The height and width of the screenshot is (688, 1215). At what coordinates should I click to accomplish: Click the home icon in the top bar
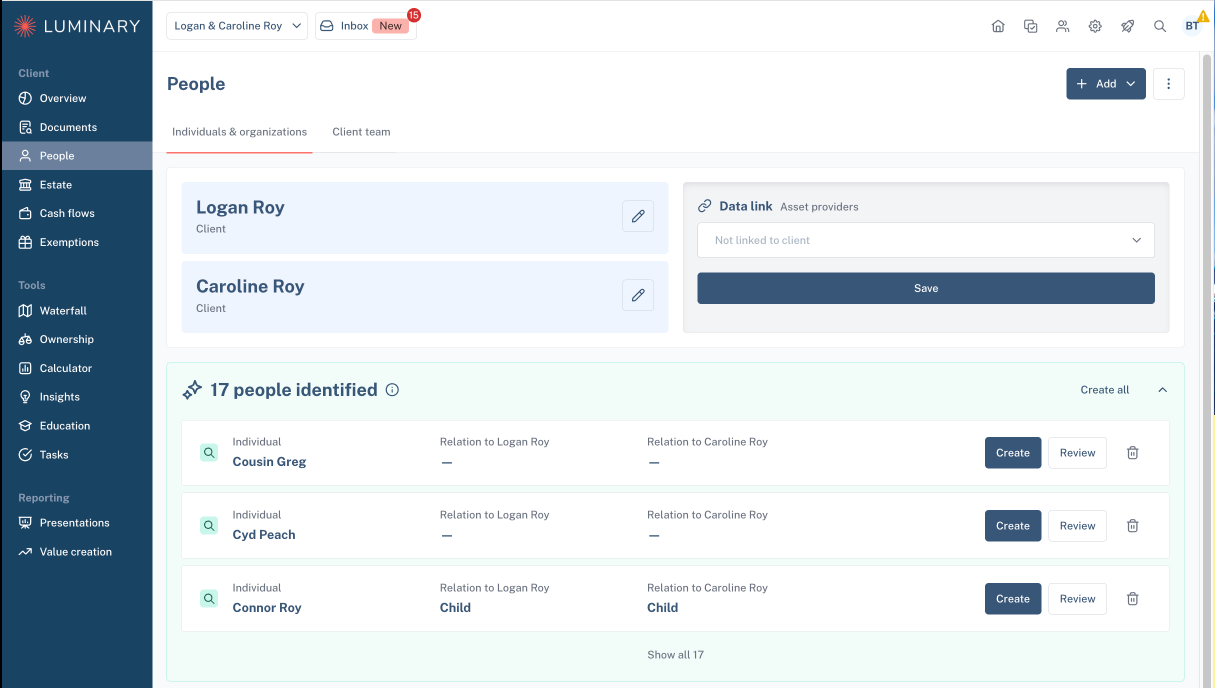998,26
